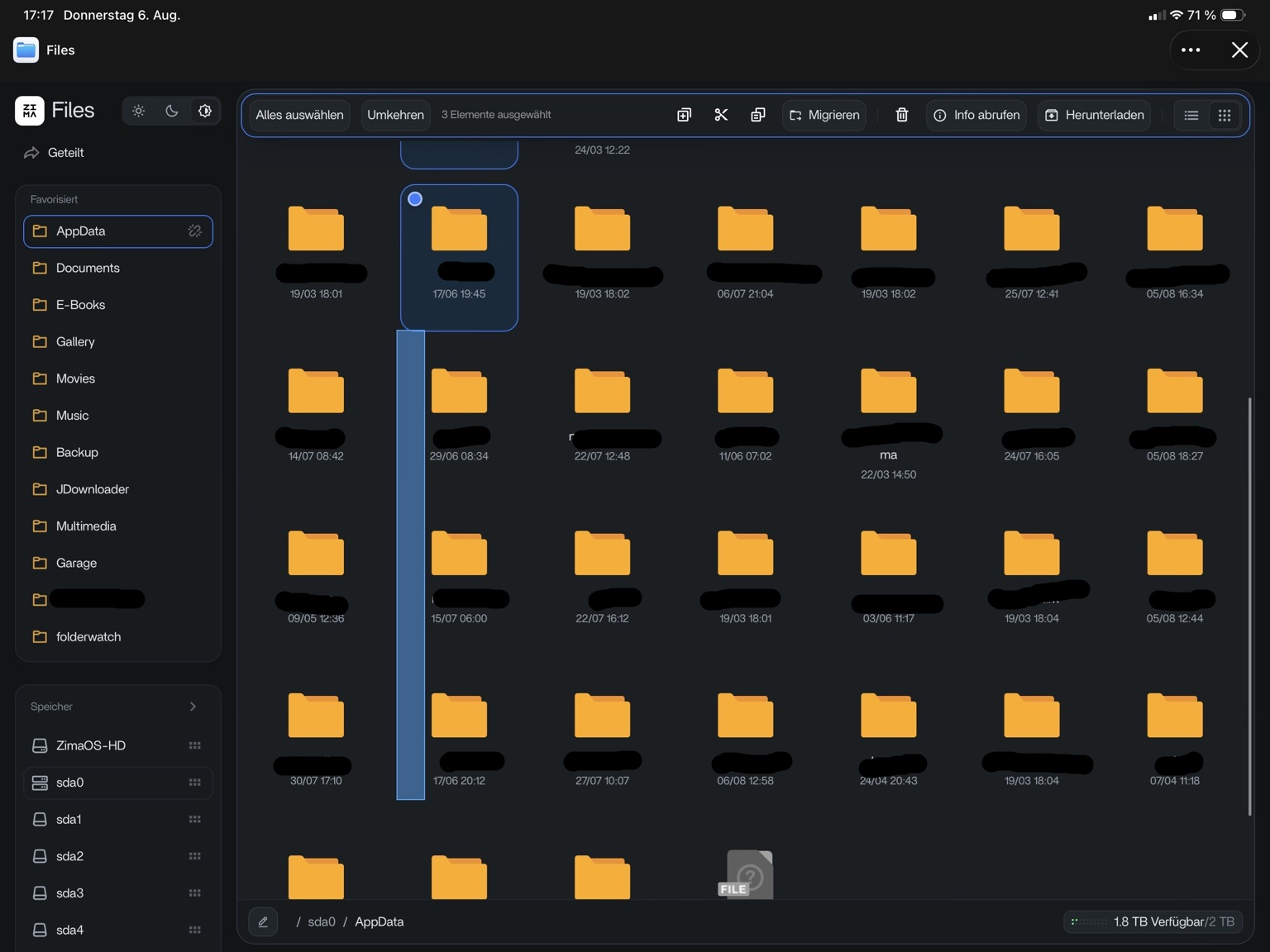Image resolution: width=1270 pixels, height=952 pixels.
Task: Click the battery indicator in the status bar
Action: pos(1233,15)
